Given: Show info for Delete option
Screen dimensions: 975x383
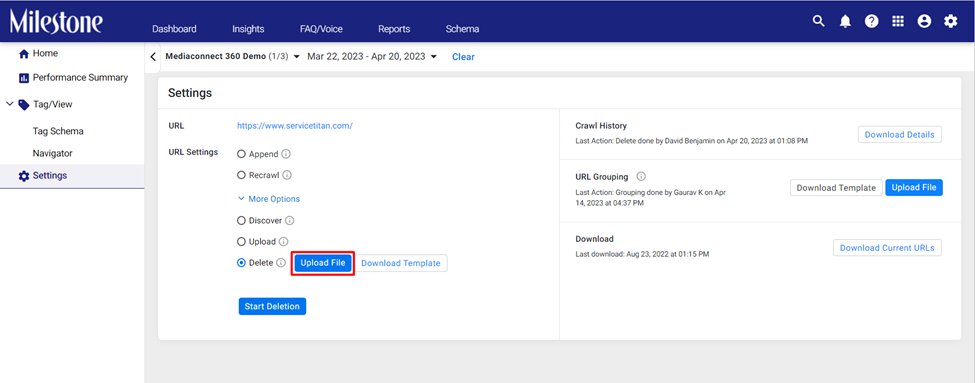Looking at the screenshot, I should click(x=280, y=263).
